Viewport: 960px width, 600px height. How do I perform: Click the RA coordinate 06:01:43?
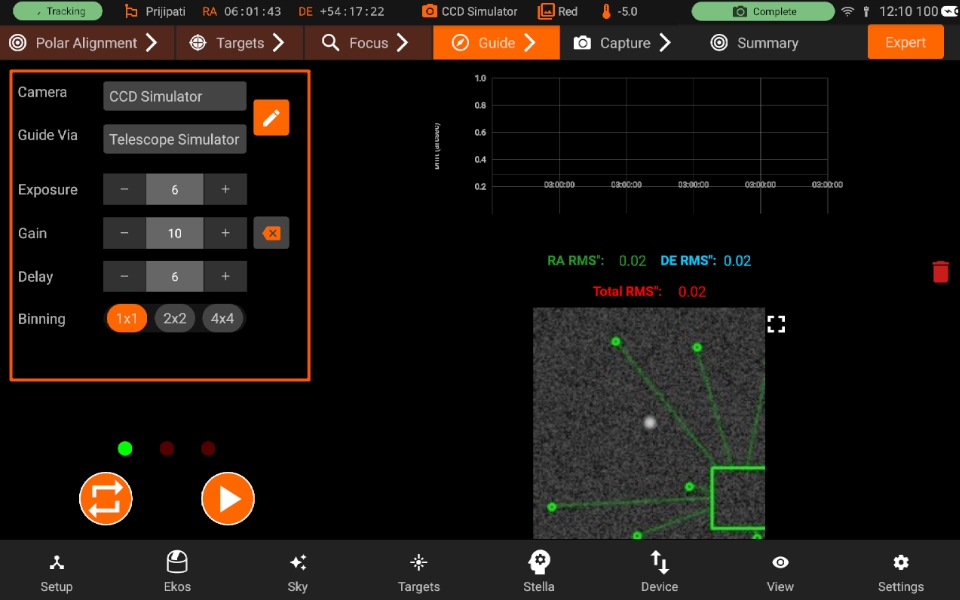252,11
